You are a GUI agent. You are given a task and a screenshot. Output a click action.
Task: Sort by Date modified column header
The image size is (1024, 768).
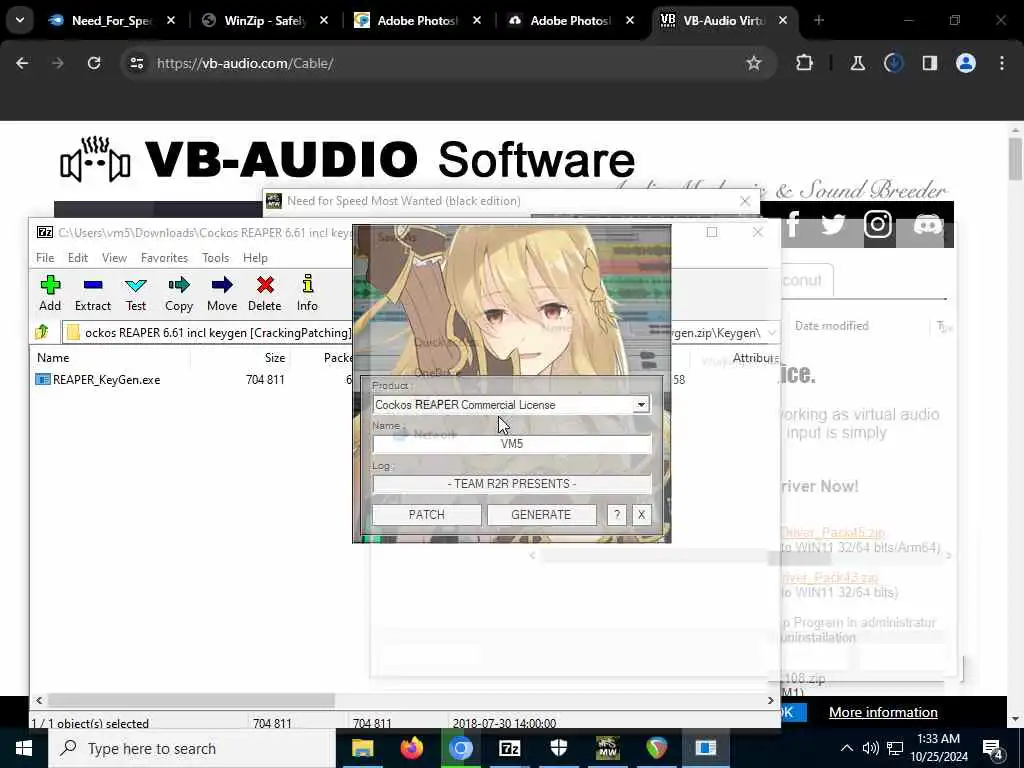click(831, 326)
